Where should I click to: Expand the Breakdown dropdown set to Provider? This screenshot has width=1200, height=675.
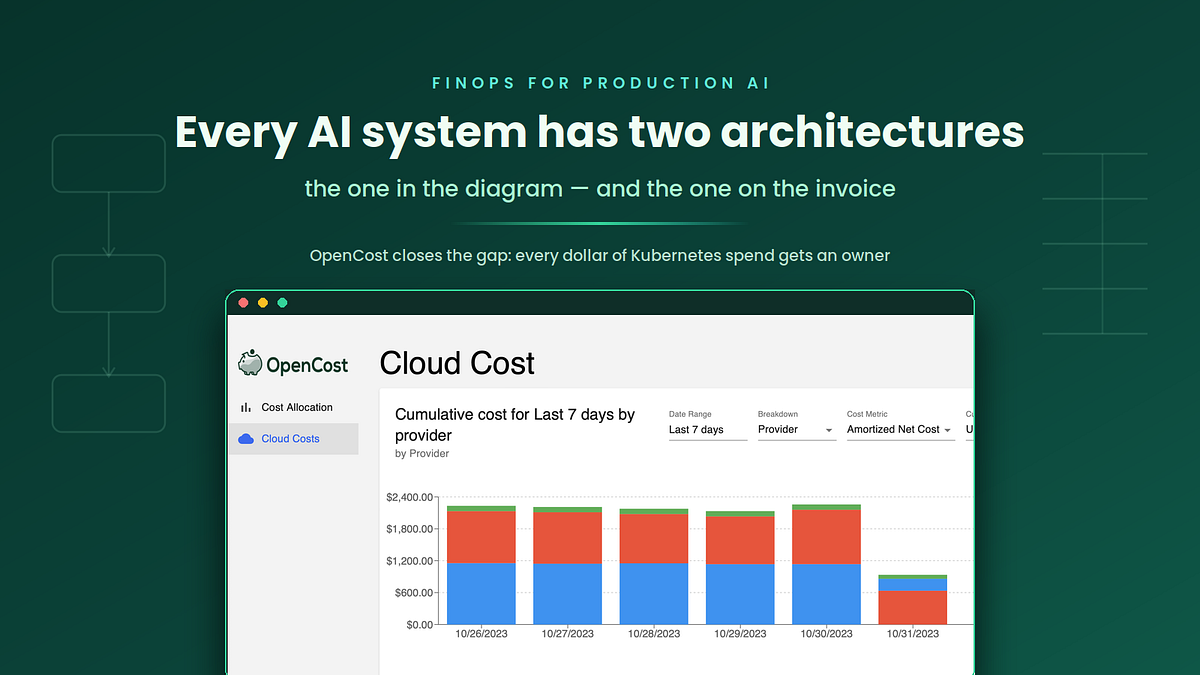[797, 429]
